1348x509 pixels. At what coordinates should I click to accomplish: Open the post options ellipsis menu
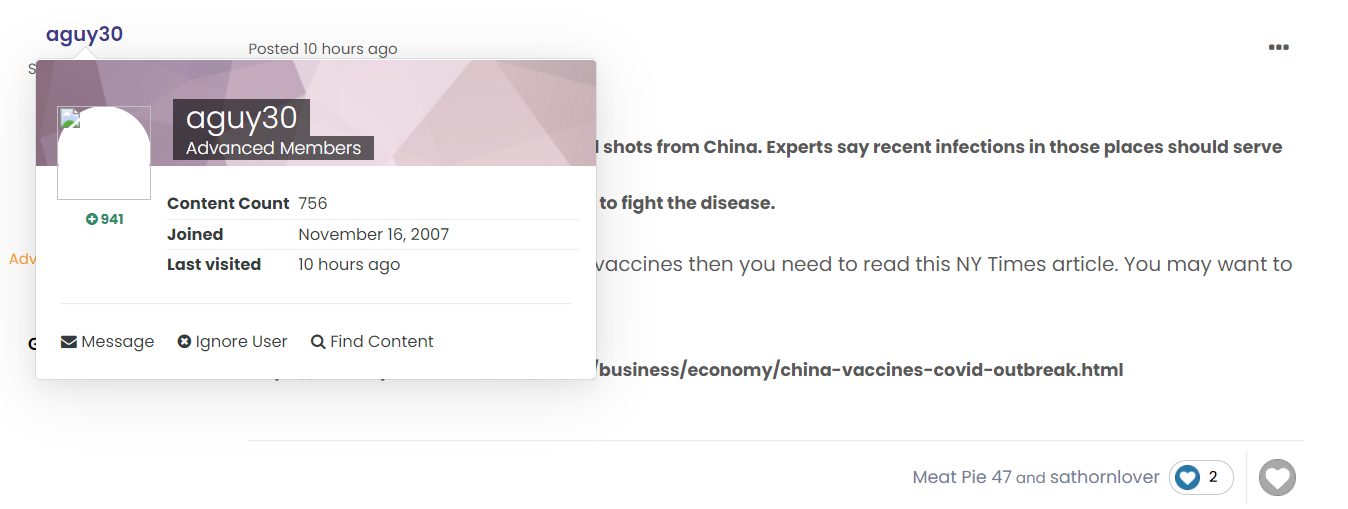pos(1278,47)
